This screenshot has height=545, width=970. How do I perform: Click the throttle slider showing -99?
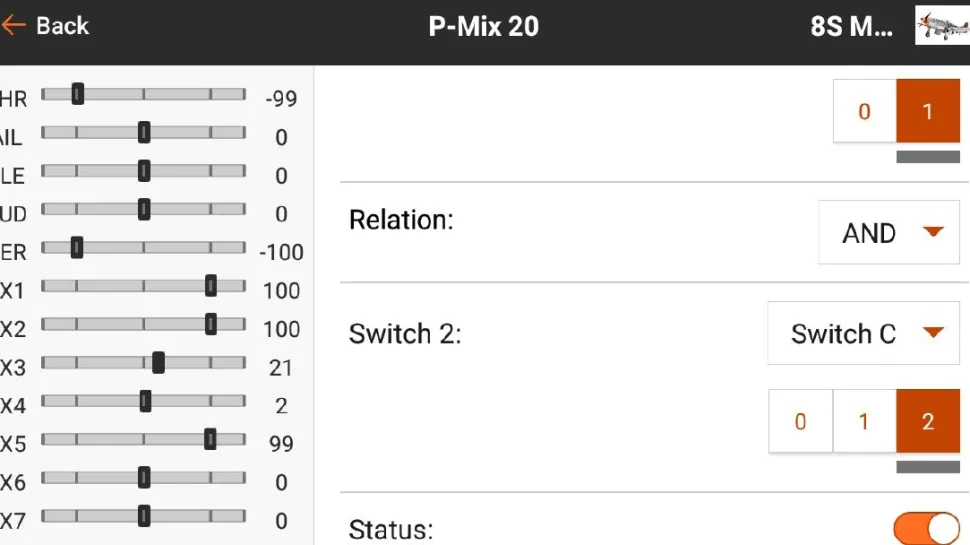[78, 94]
